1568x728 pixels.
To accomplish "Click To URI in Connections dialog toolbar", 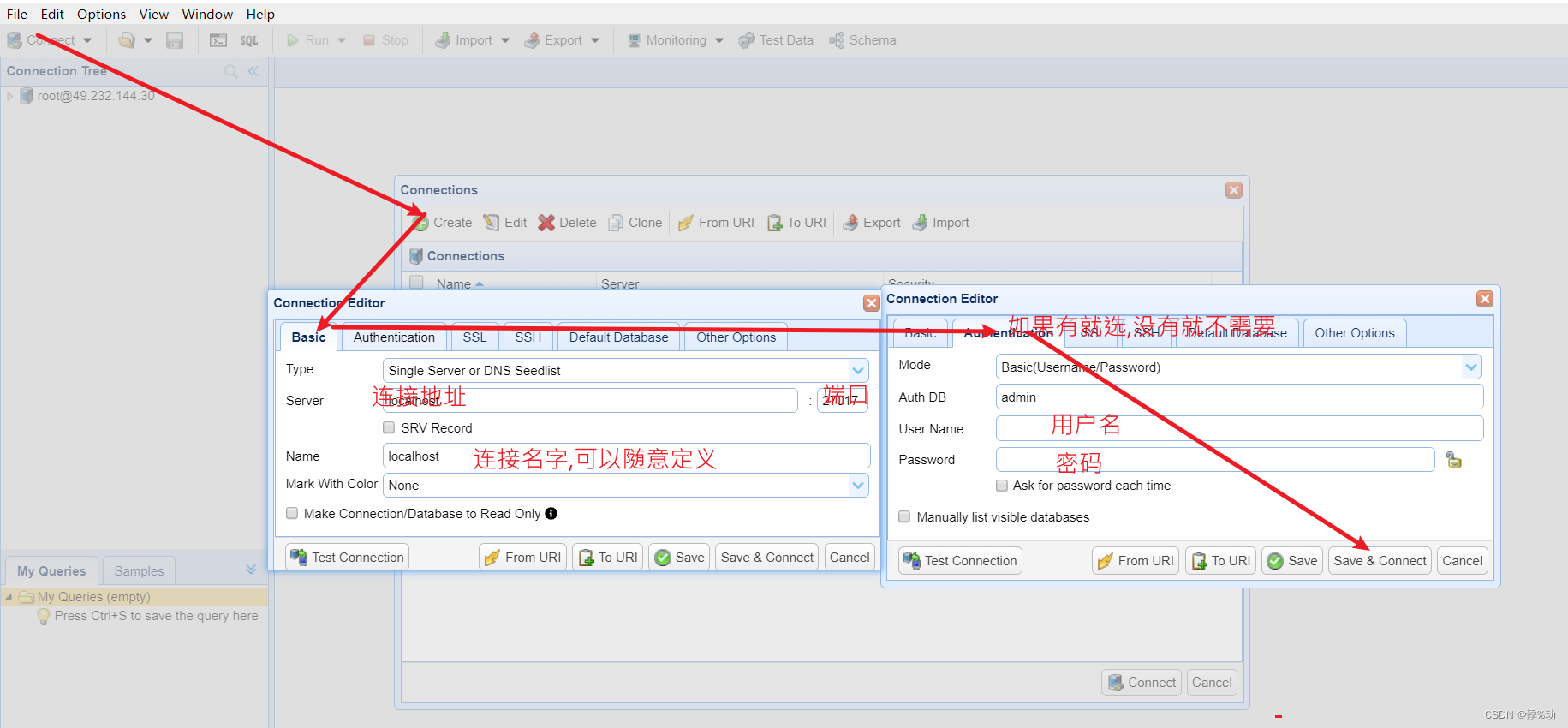I will (797, 223).
